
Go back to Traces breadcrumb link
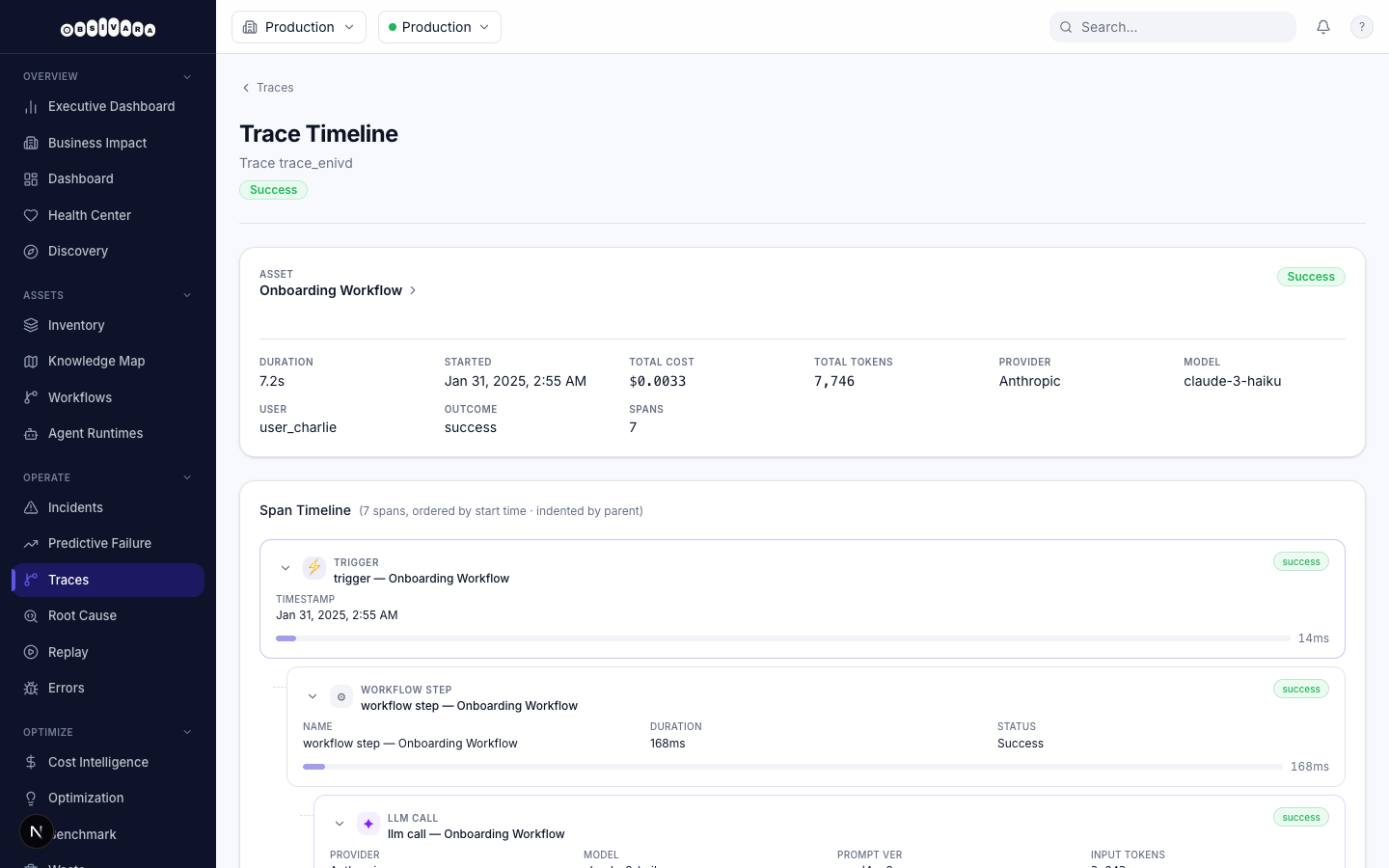tap(267, 88)
